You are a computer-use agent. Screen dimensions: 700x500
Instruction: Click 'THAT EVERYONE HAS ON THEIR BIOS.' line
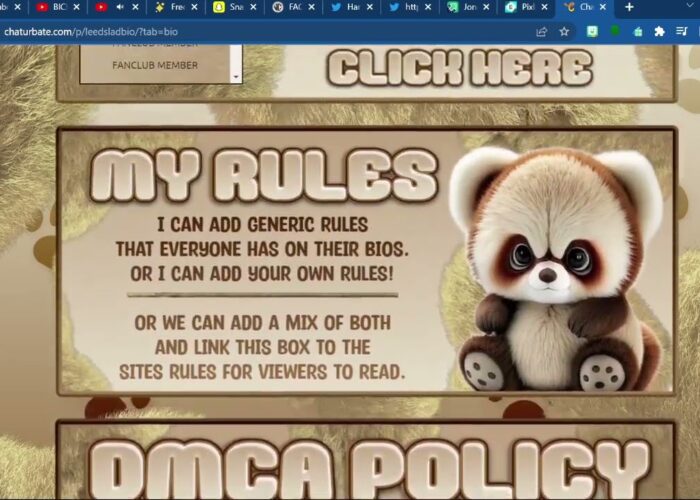[x=262, y=249]
